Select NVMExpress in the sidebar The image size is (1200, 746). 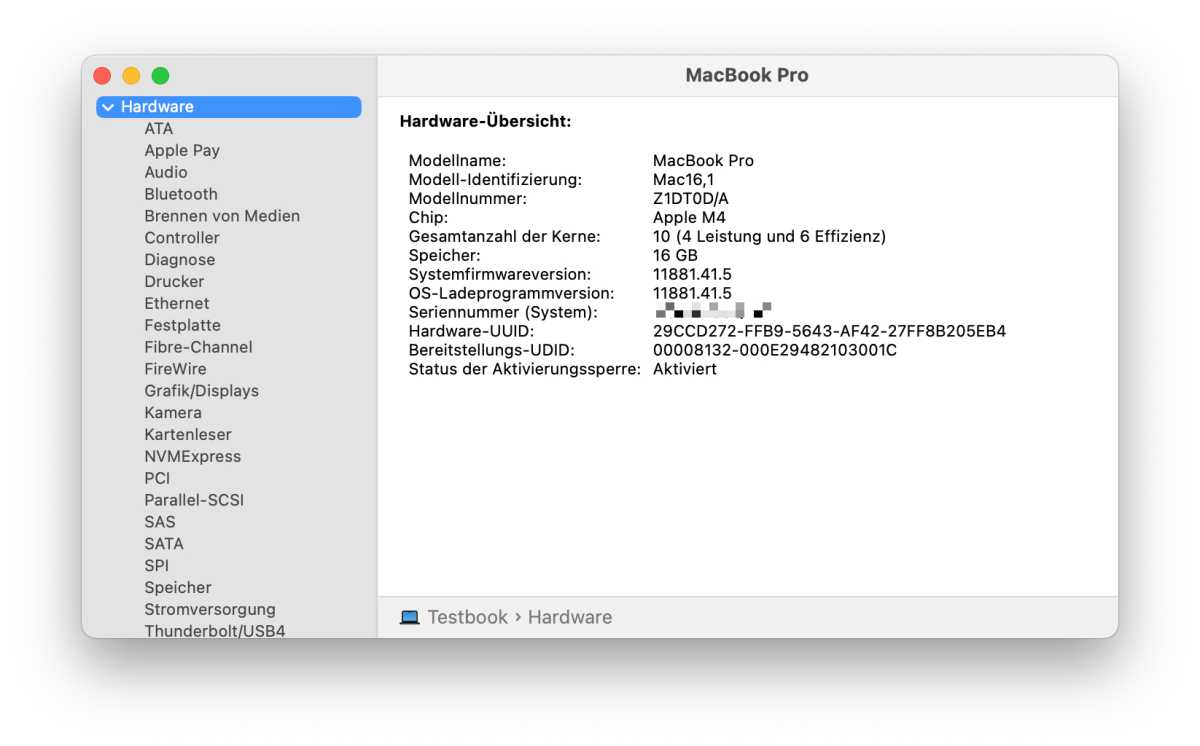pyautogui.click(x=193, y=457)
